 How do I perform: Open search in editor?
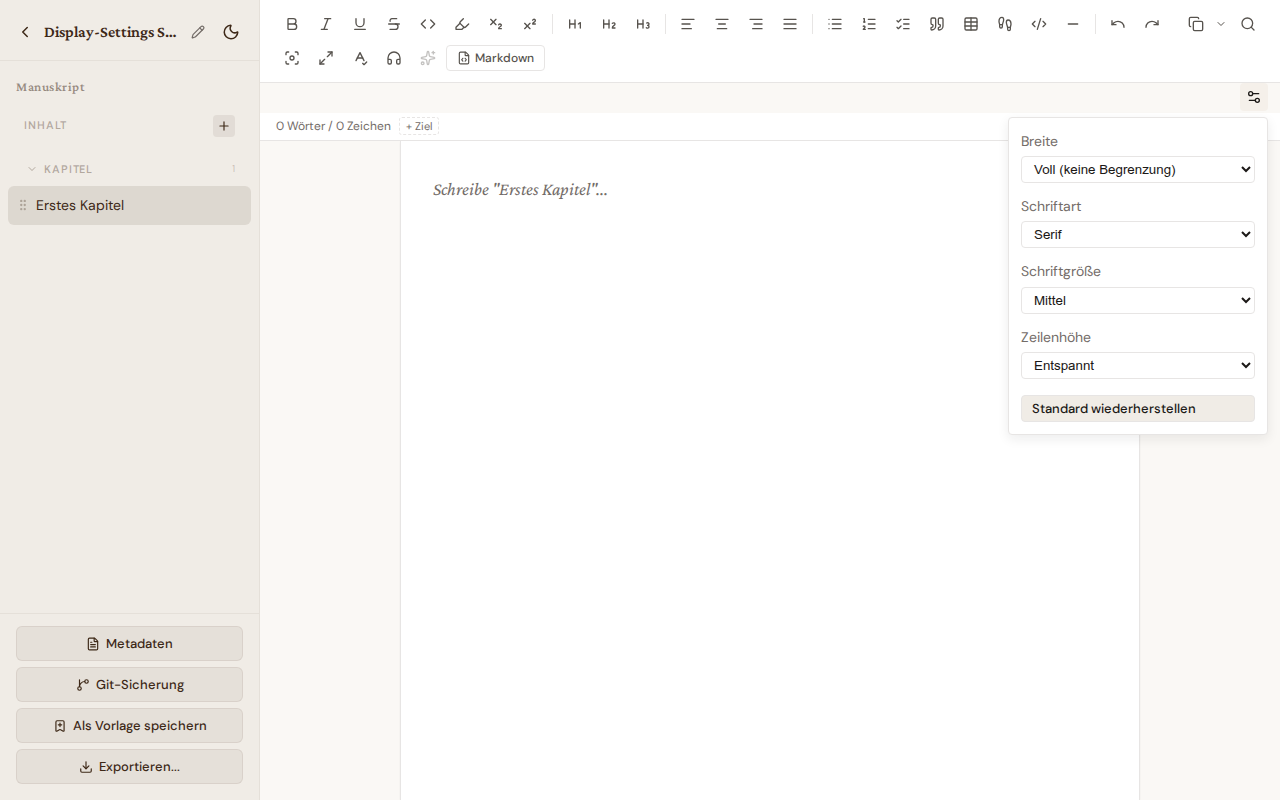pyautogui.click(x=1248, y=24)
